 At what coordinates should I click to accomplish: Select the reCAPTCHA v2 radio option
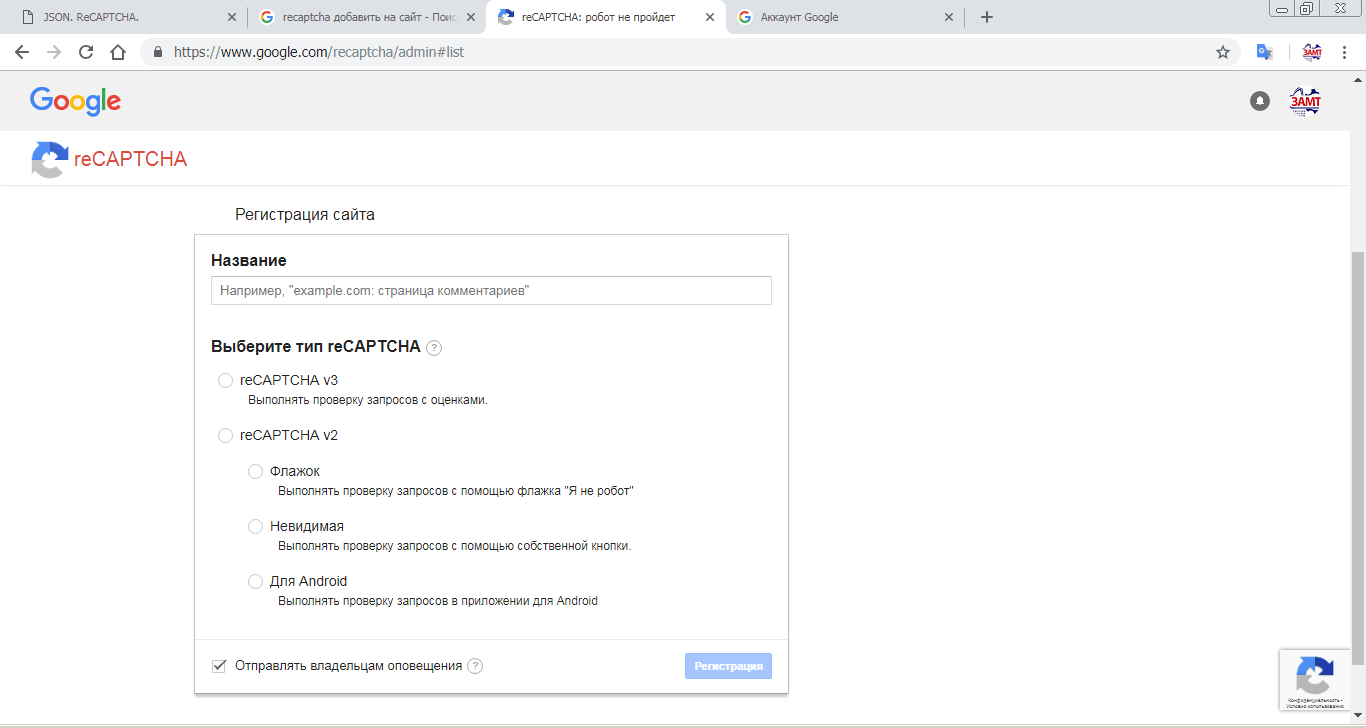click(x=225, y=436)
